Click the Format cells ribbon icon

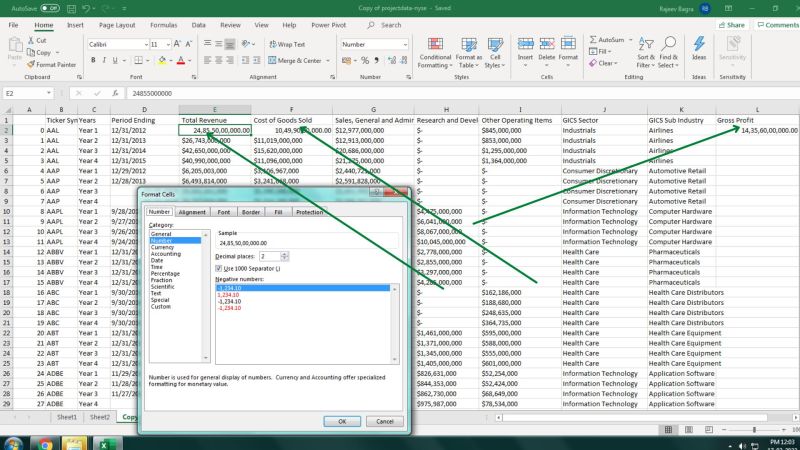568,44
